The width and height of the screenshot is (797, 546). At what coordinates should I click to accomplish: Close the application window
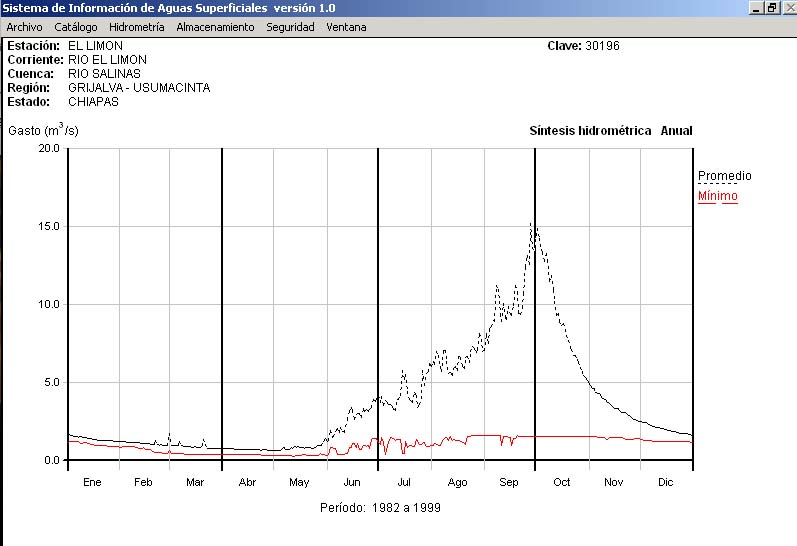[x=787, y=8]
